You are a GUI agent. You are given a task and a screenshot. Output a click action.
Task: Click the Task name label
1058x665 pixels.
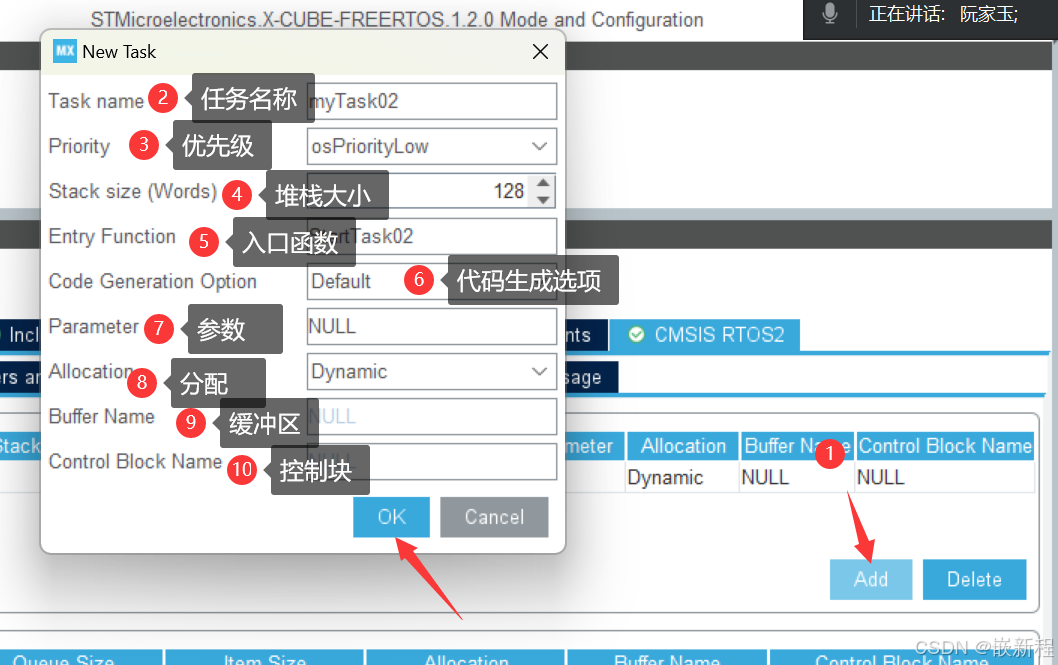pos(96,101)
